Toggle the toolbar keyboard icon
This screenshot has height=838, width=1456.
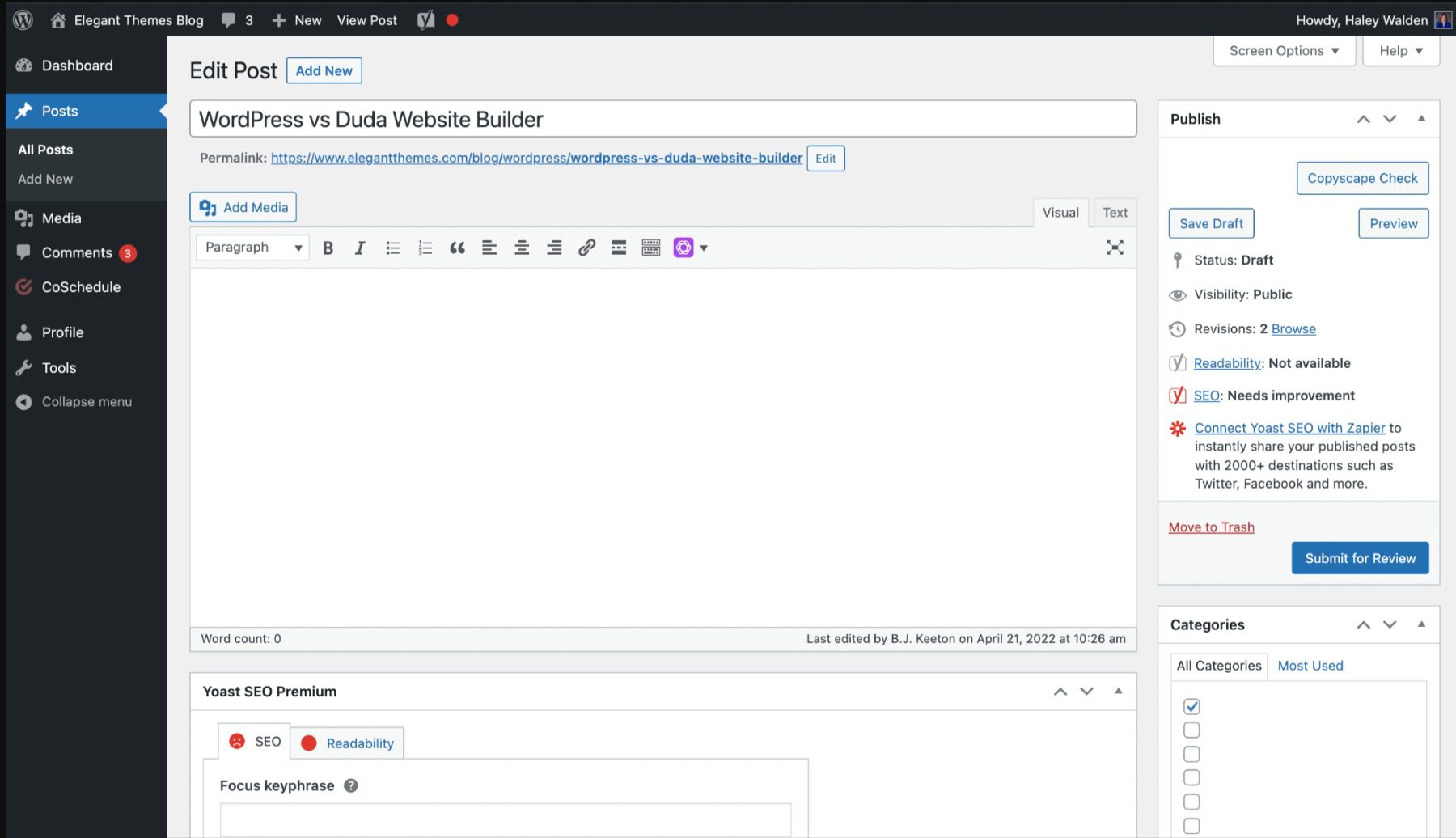pos(651,248)
